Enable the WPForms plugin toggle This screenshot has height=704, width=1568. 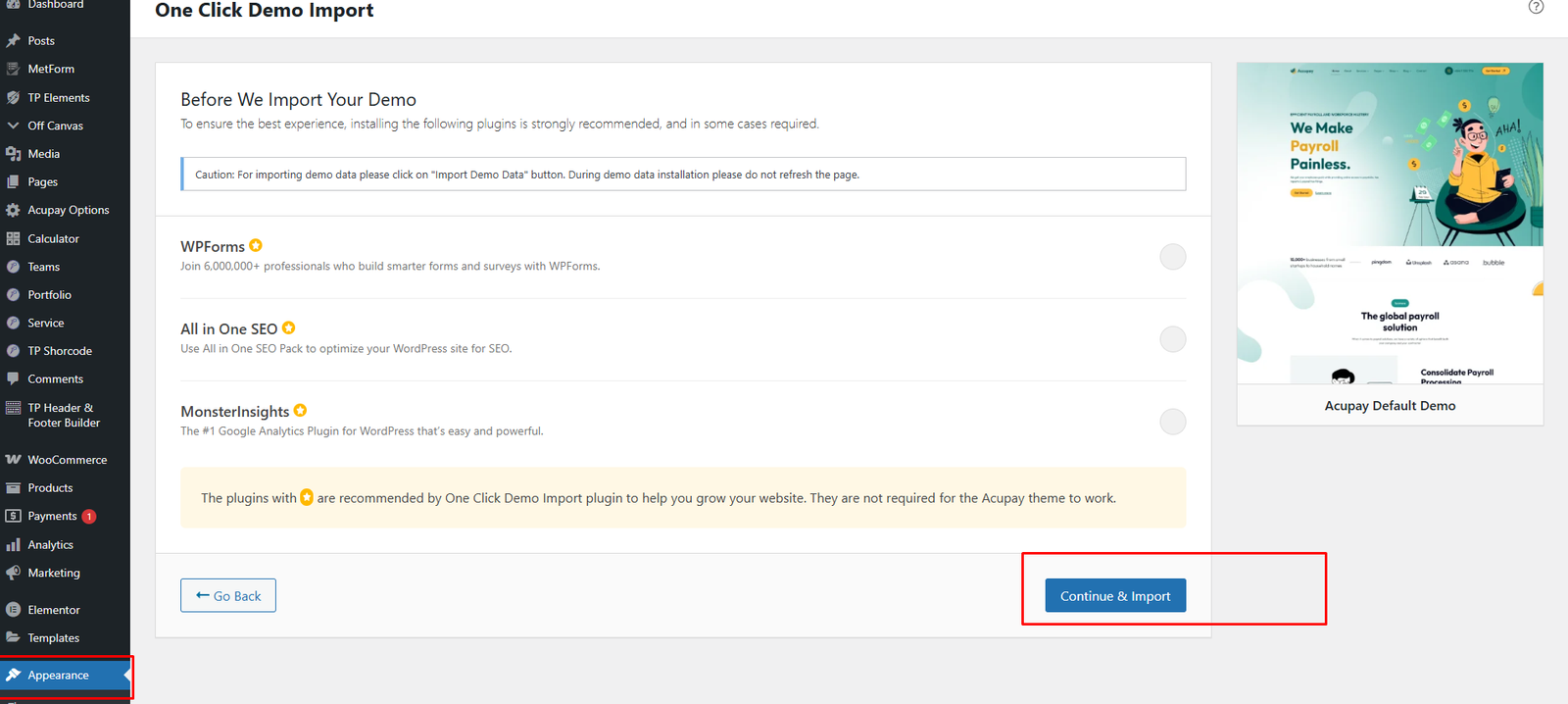1172,257
